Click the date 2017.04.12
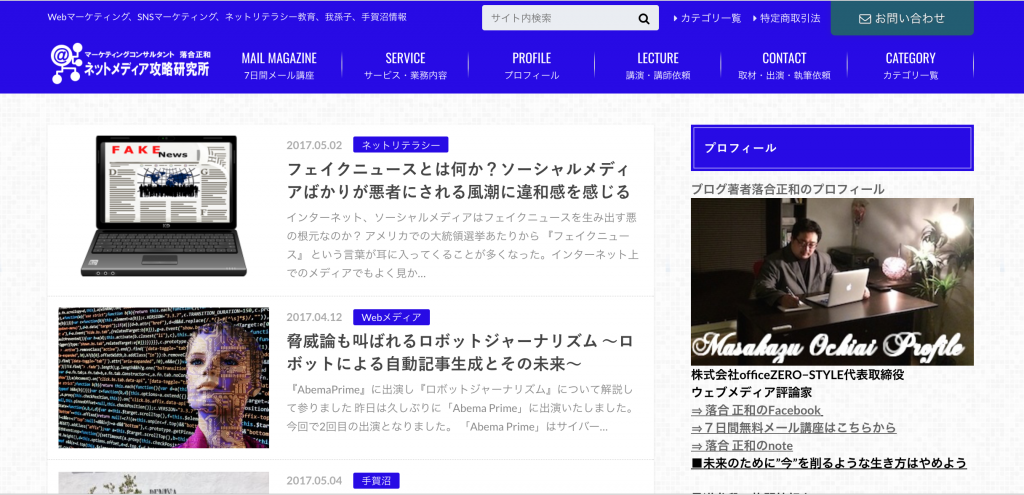Viewport: 1024px width, 495px height. pyautogui.click(x=314, y=317)
